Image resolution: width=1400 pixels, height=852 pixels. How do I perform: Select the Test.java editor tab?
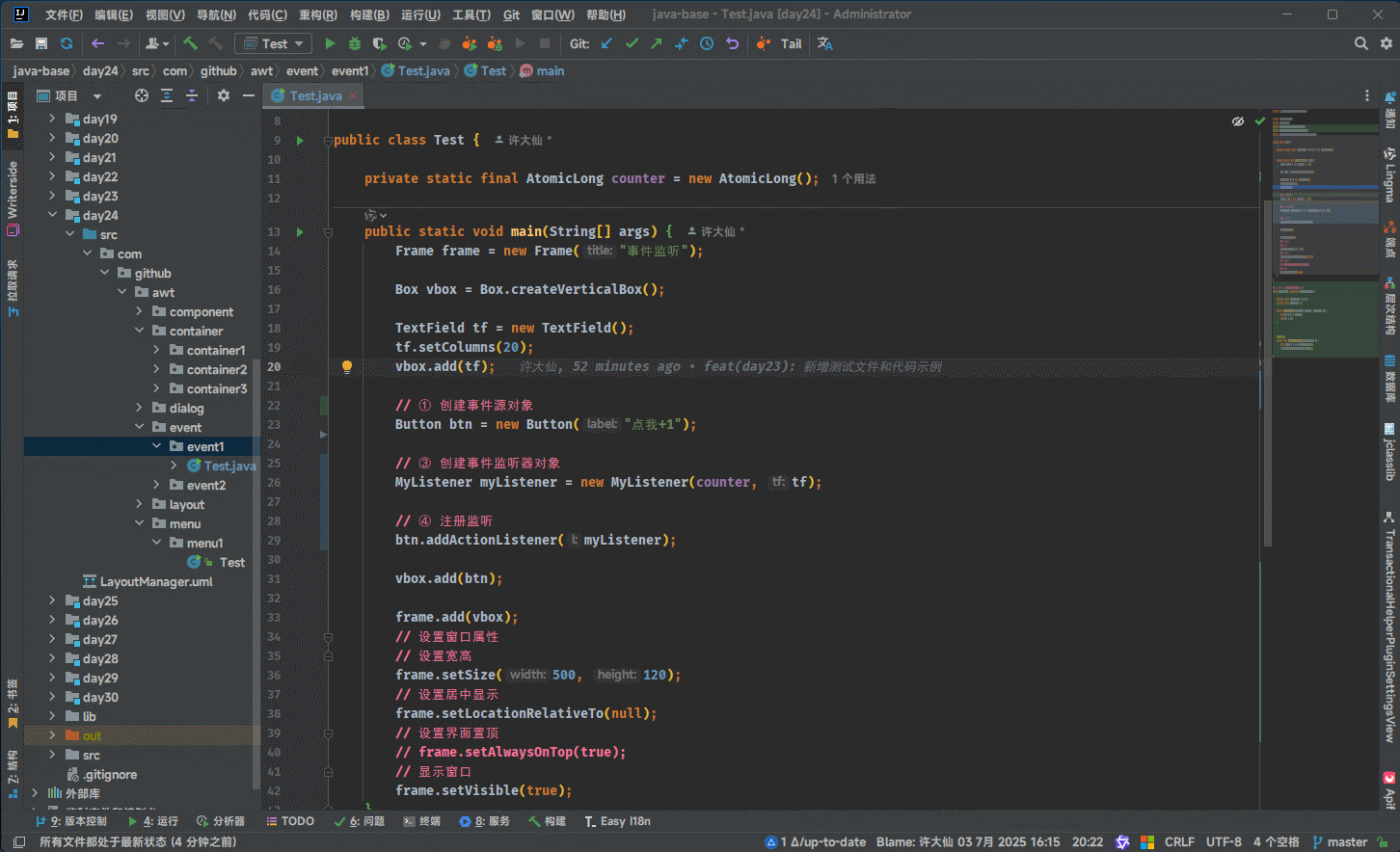click(x=315, y=95)
